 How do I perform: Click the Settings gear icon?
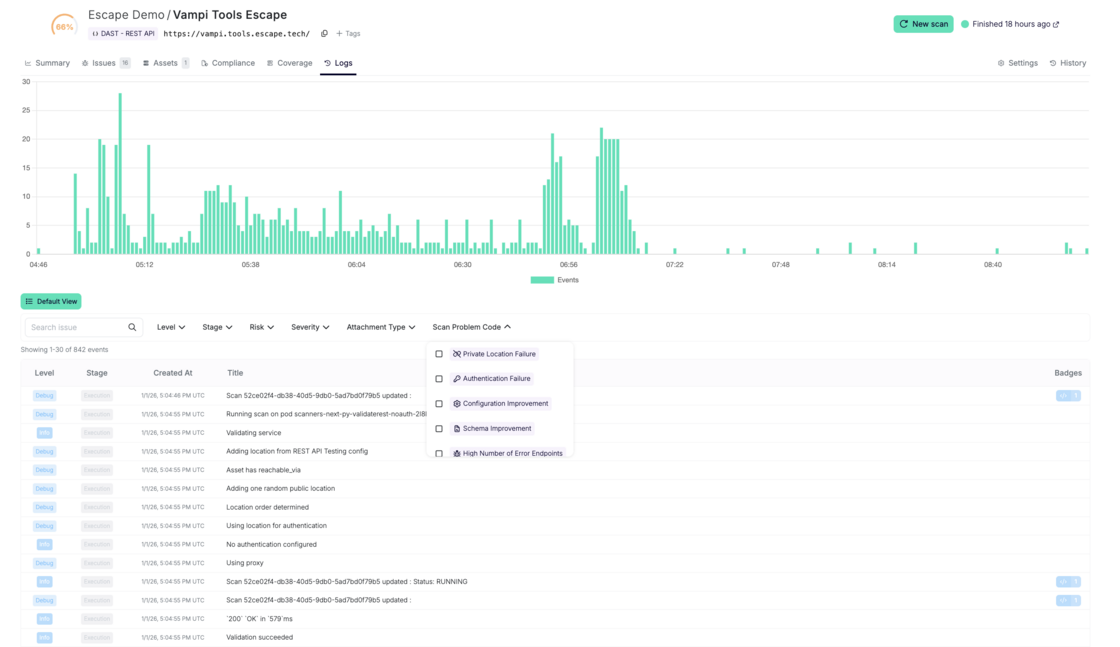[x=1001, y=63]
